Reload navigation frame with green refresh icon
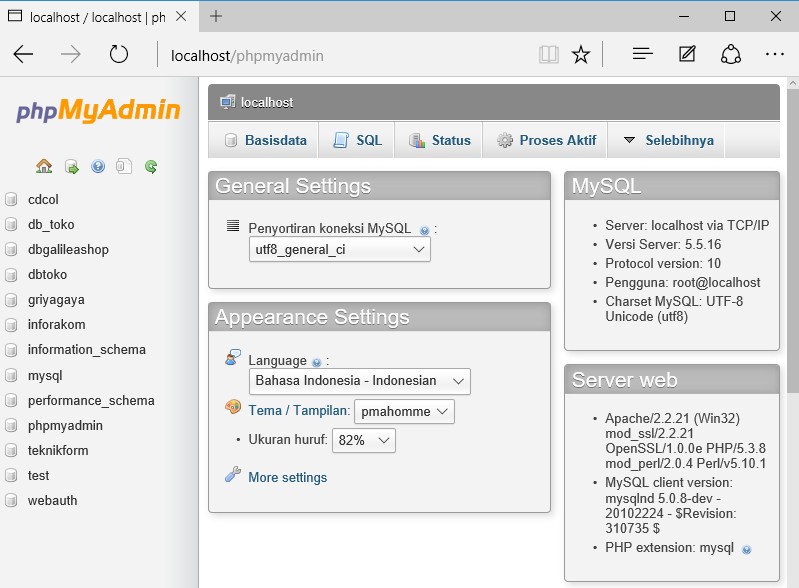The image size is (799, 588). [151, 166]
